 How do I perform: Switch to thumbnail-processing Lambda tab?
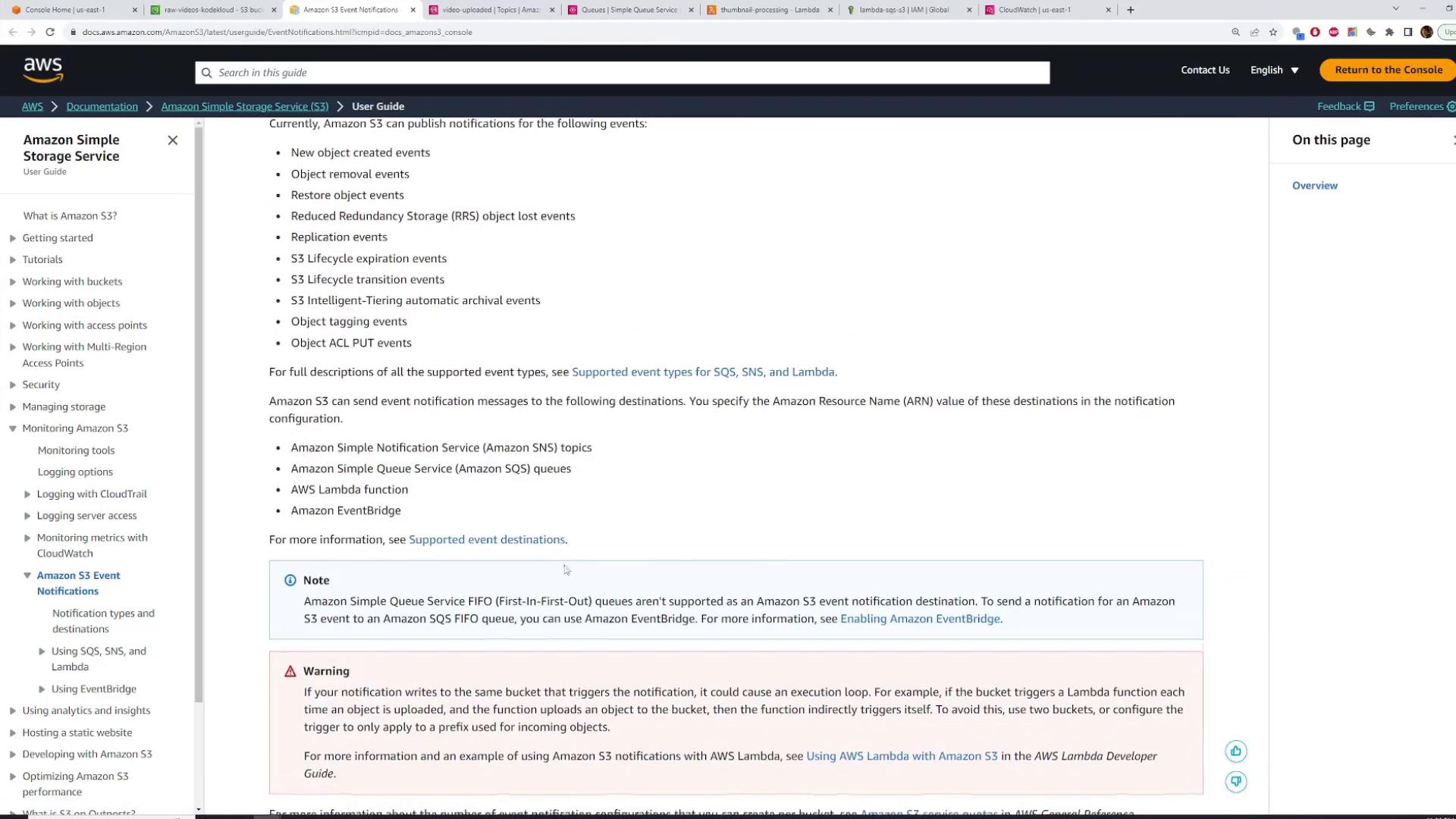[x=769, y=10]
